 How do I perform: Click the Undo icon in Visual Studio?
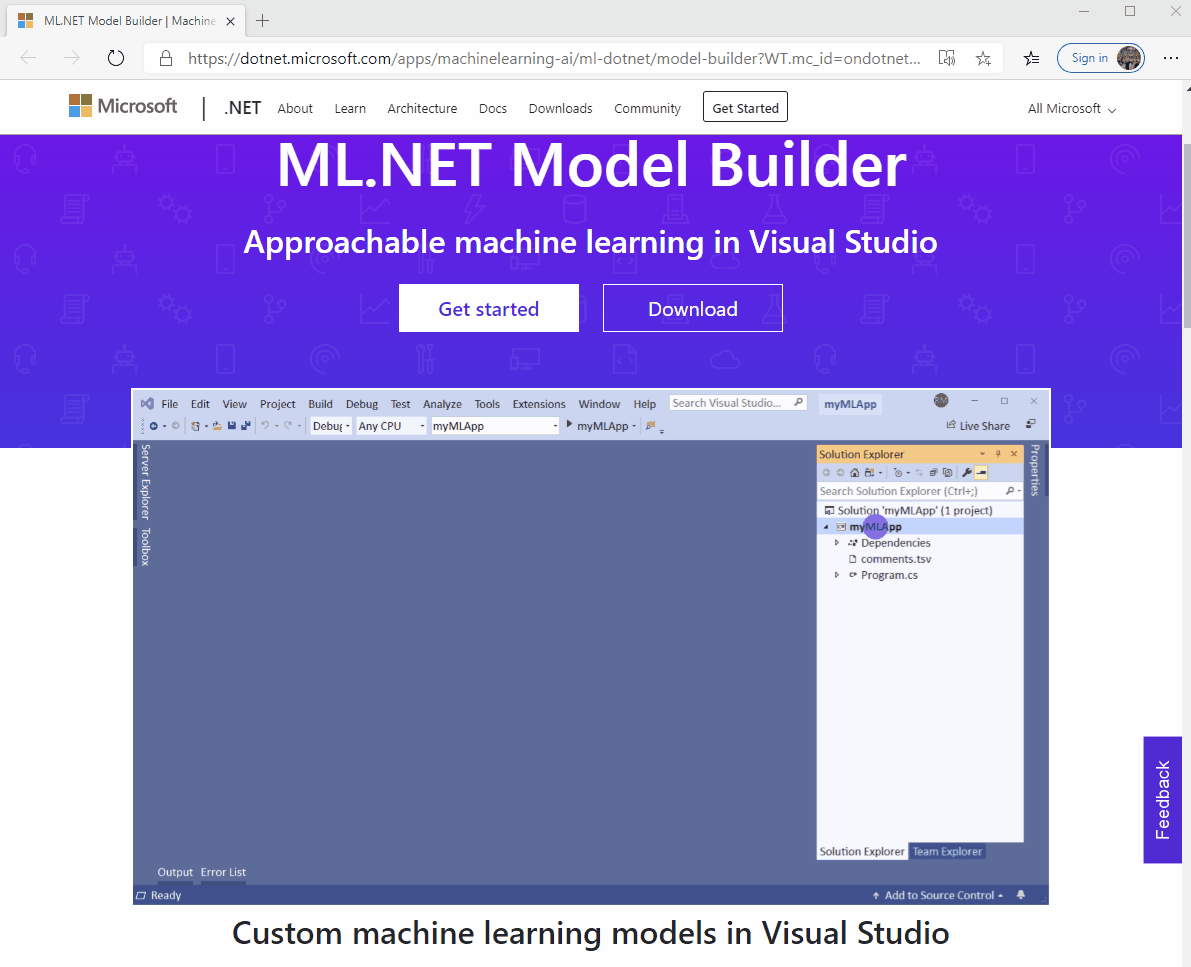(x=266, y=426)
